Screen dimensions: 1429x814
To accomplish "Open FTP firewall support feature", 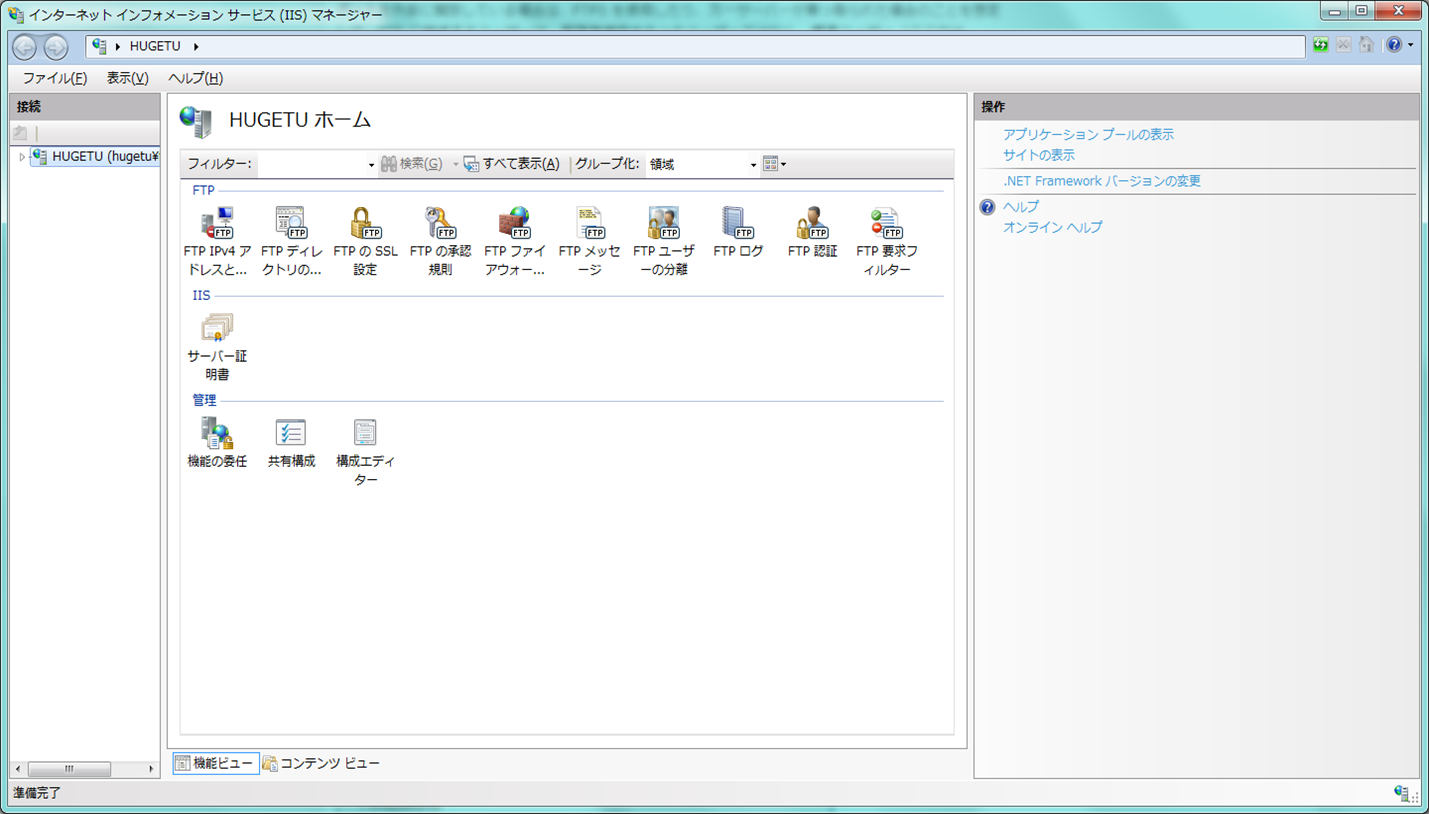I will tap(514, 241).
